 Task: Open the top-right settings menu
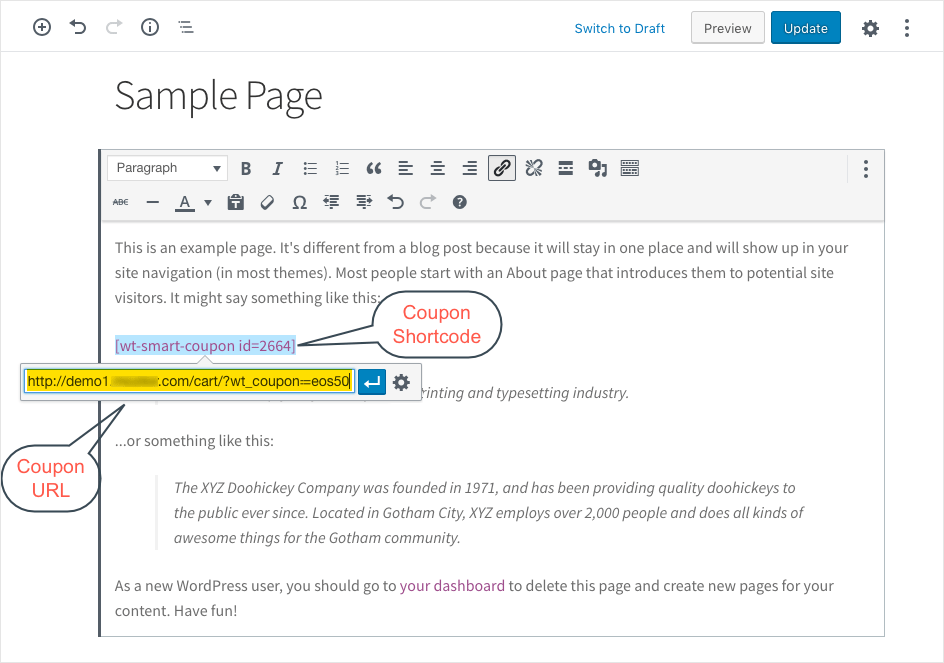point(870,27)
